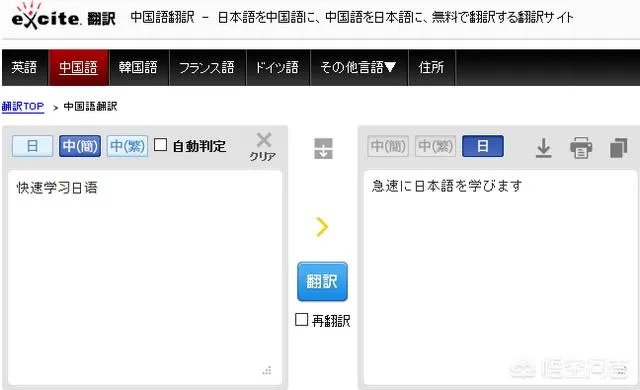Click the swap languages icon

point(323,148)
